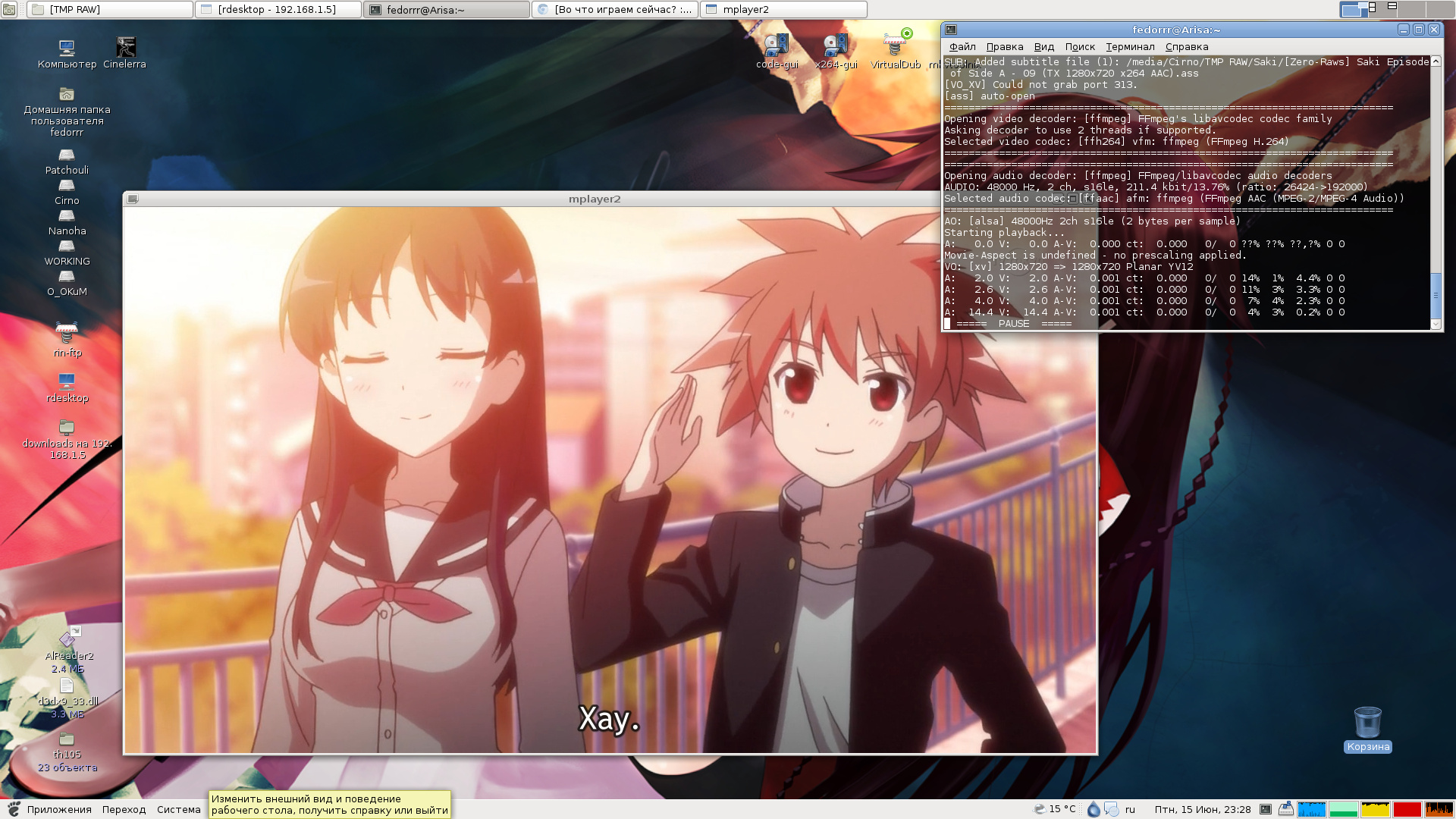
Task: Click the date and time clock applet
Action: coord(1202,809)
